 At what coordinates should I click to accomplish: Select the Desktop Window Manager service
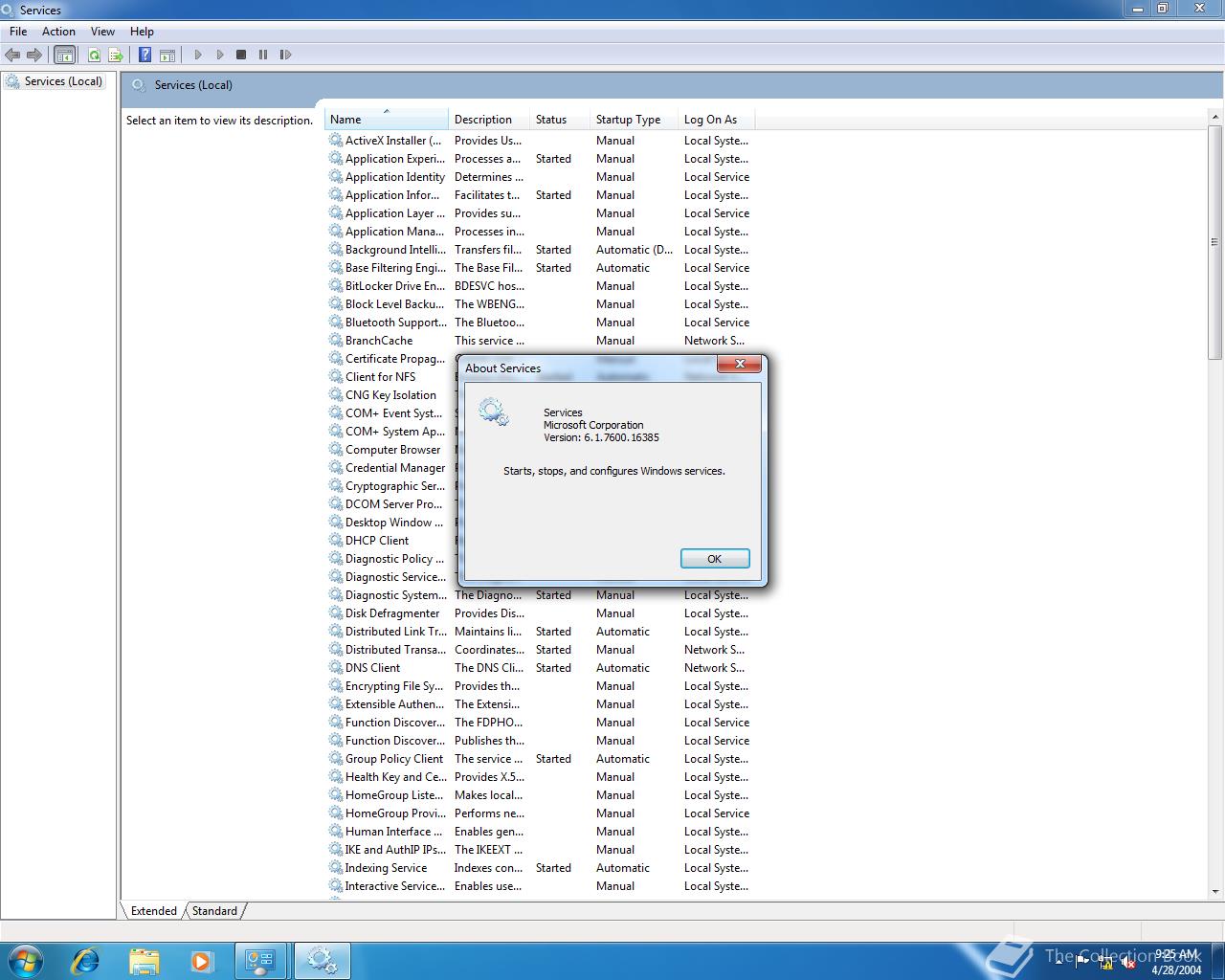[393, 522]
